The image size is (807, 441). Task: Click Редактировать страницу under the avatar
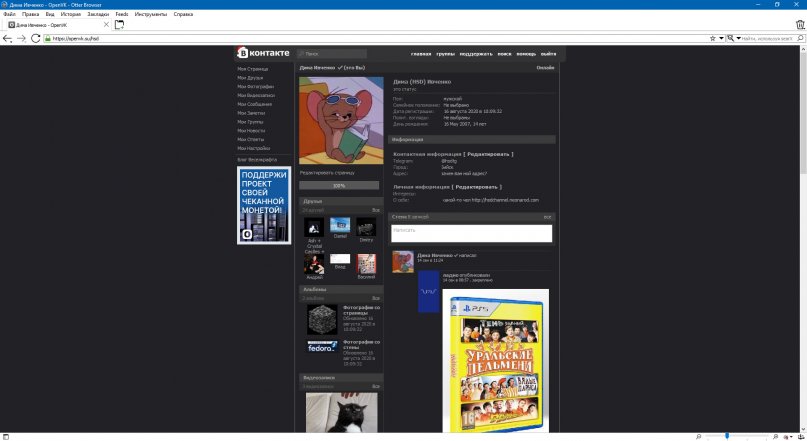click(327, 173)
